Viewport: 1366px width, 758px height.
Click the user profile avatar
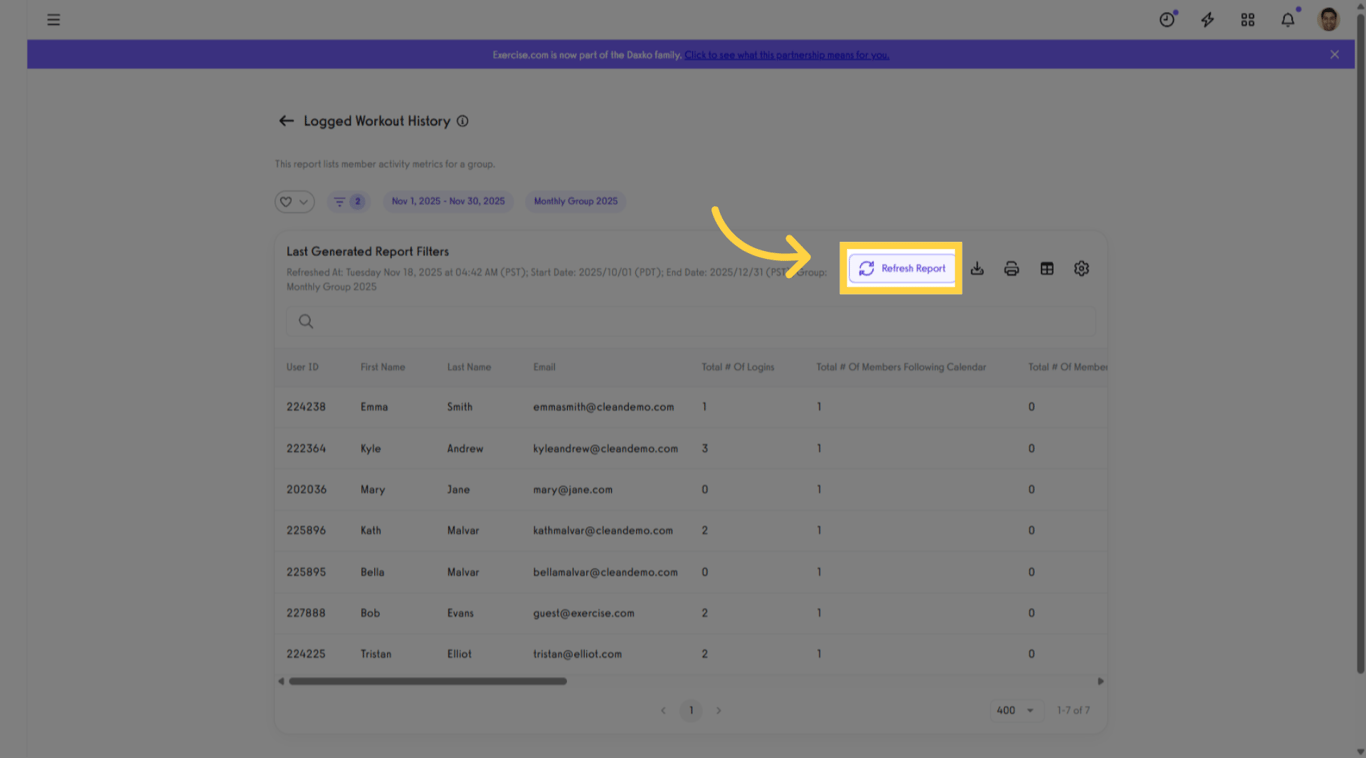[x=1328, y=20]
